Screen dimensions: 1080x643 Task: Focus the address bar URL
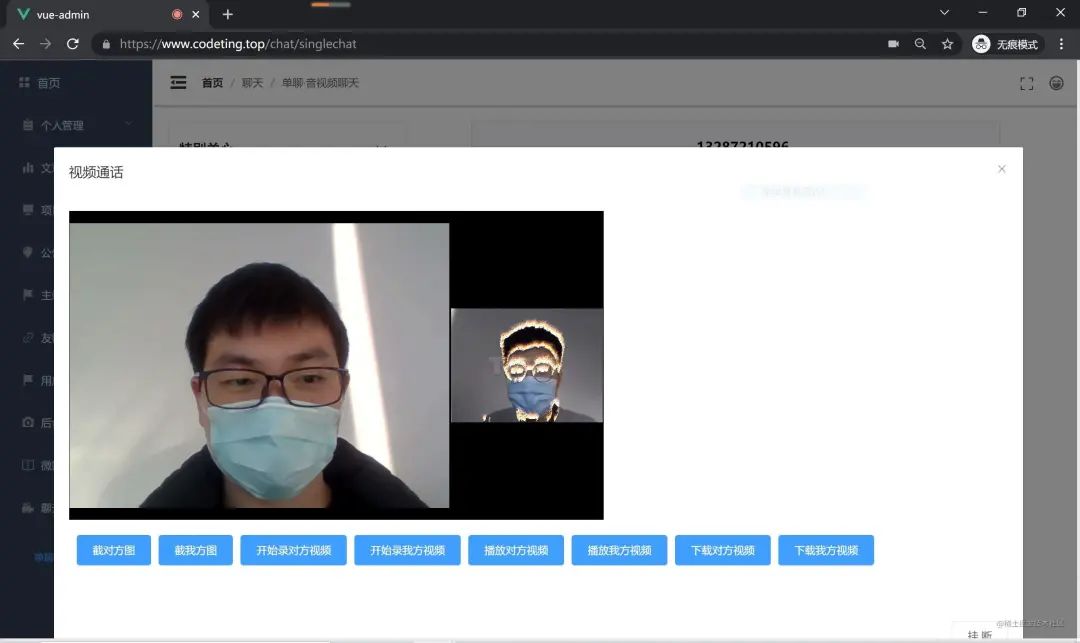coord(238,43)
